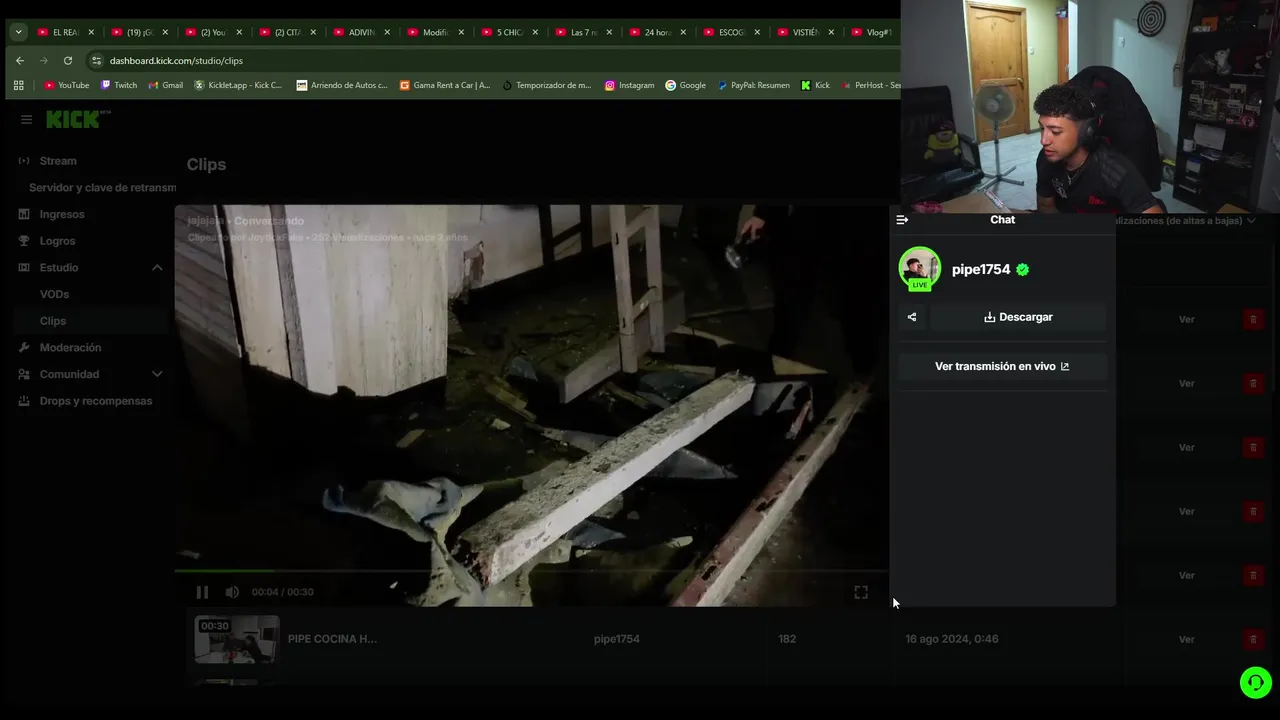Click the Kick logo
1280x720 pixels.
click(77, 119)
